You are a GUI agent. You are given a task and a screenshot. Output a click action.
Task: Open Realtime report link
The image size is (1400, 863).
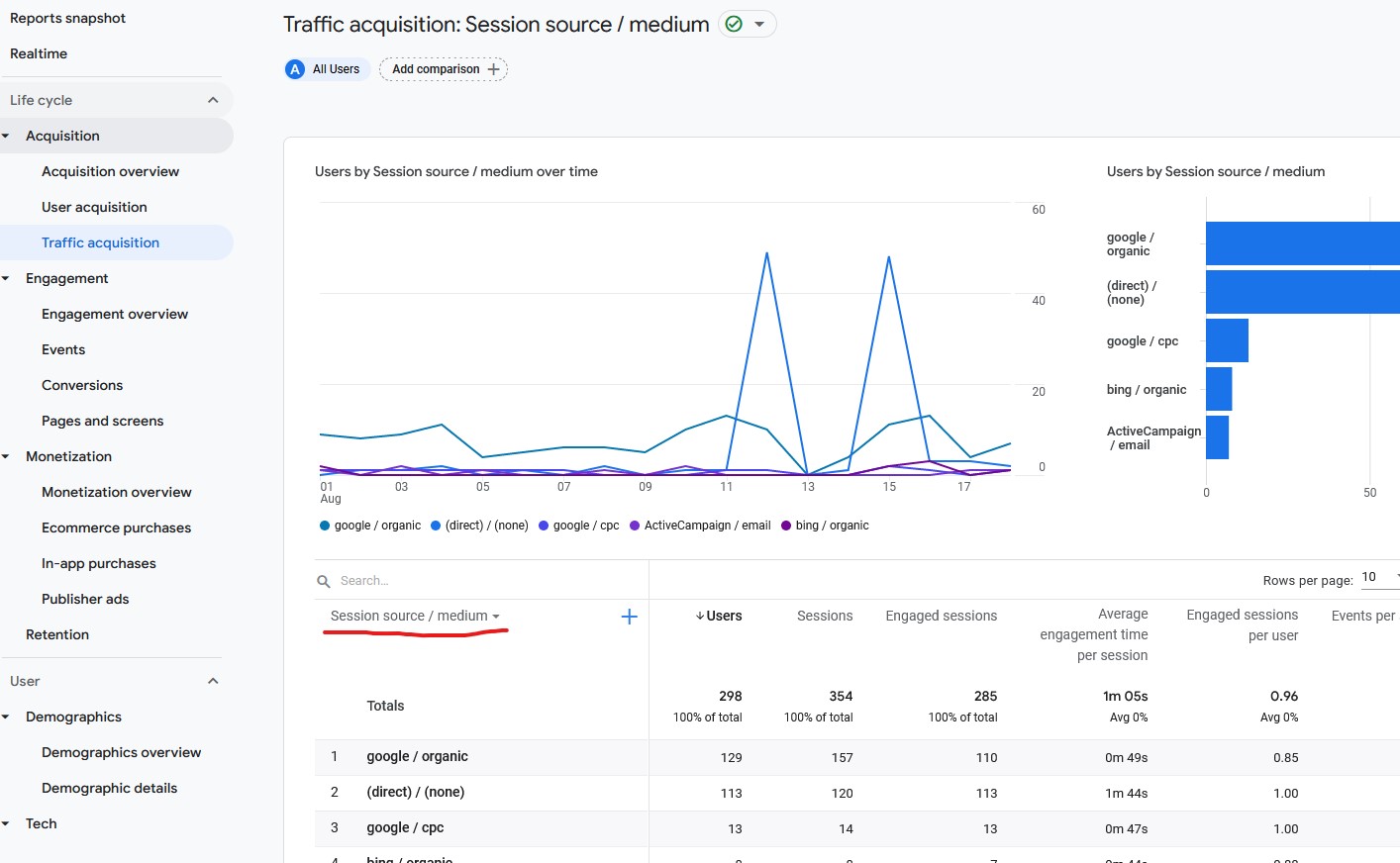coord(39,53)
